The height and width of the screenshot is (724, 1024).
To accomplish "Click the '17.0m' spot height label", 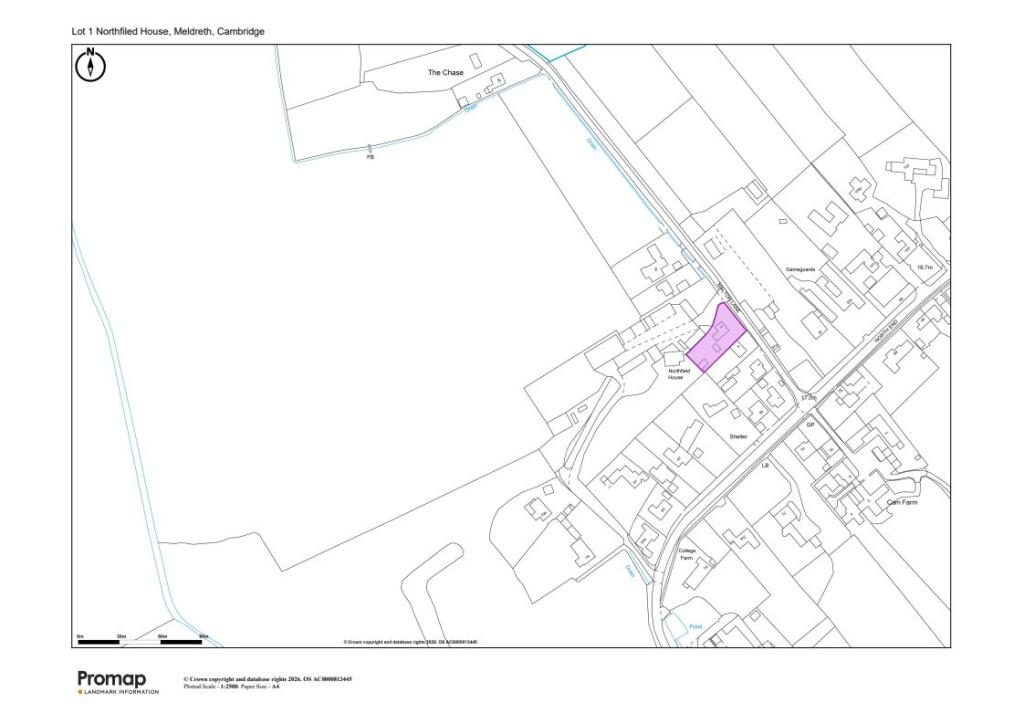I will (x=808, y=397).
